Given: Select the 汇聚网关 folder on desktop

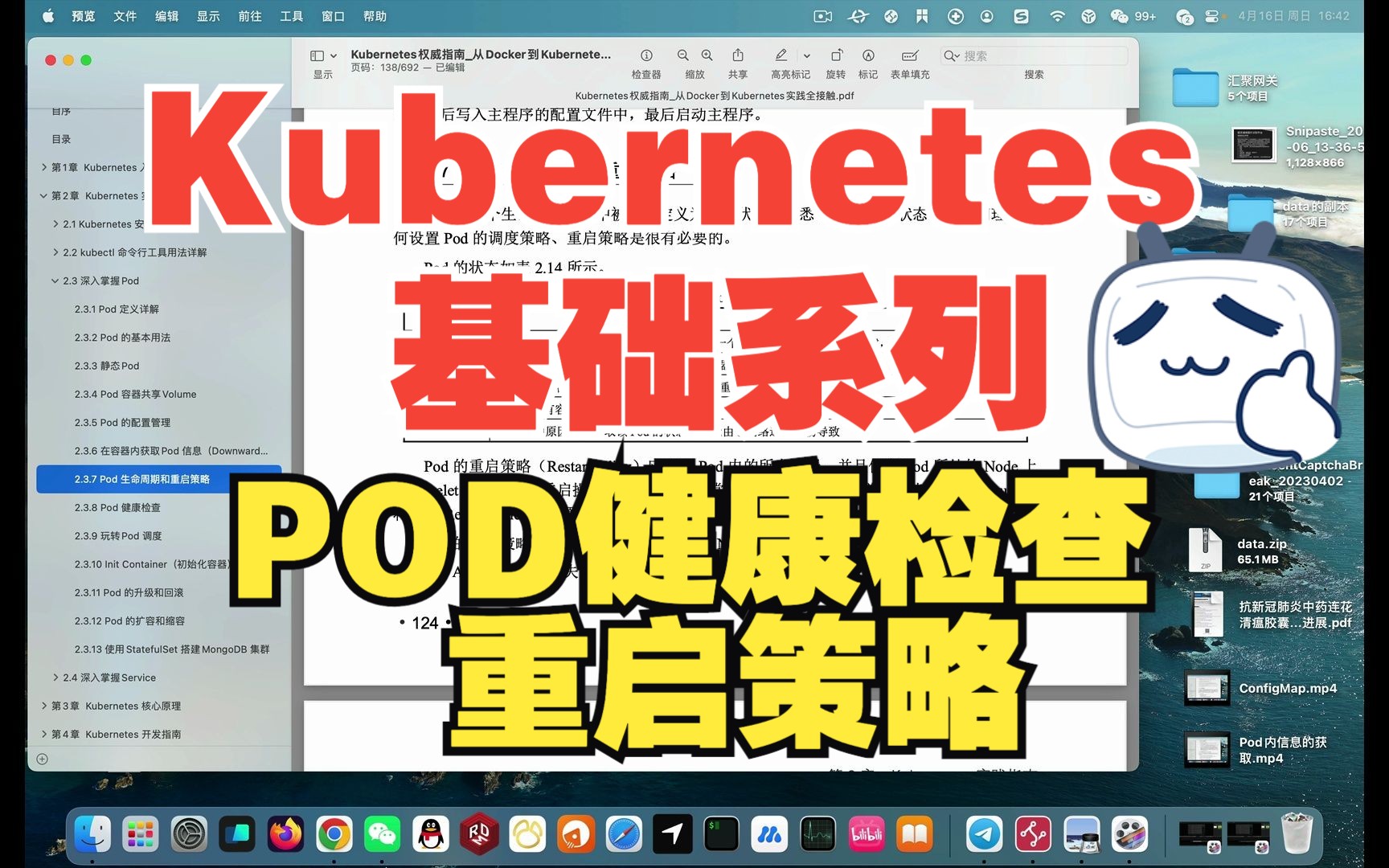Looking at the screenshot, I should 1195,88.
